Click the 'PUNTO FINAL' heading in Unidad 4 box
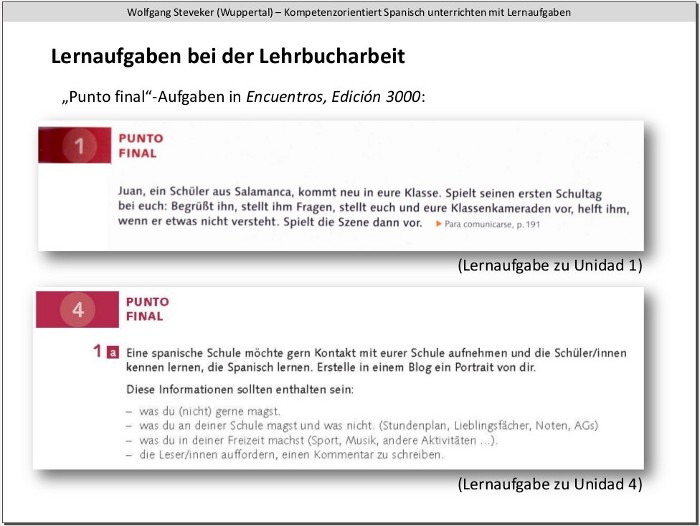This screenshot has height=526, width=700. coord(147,309)
